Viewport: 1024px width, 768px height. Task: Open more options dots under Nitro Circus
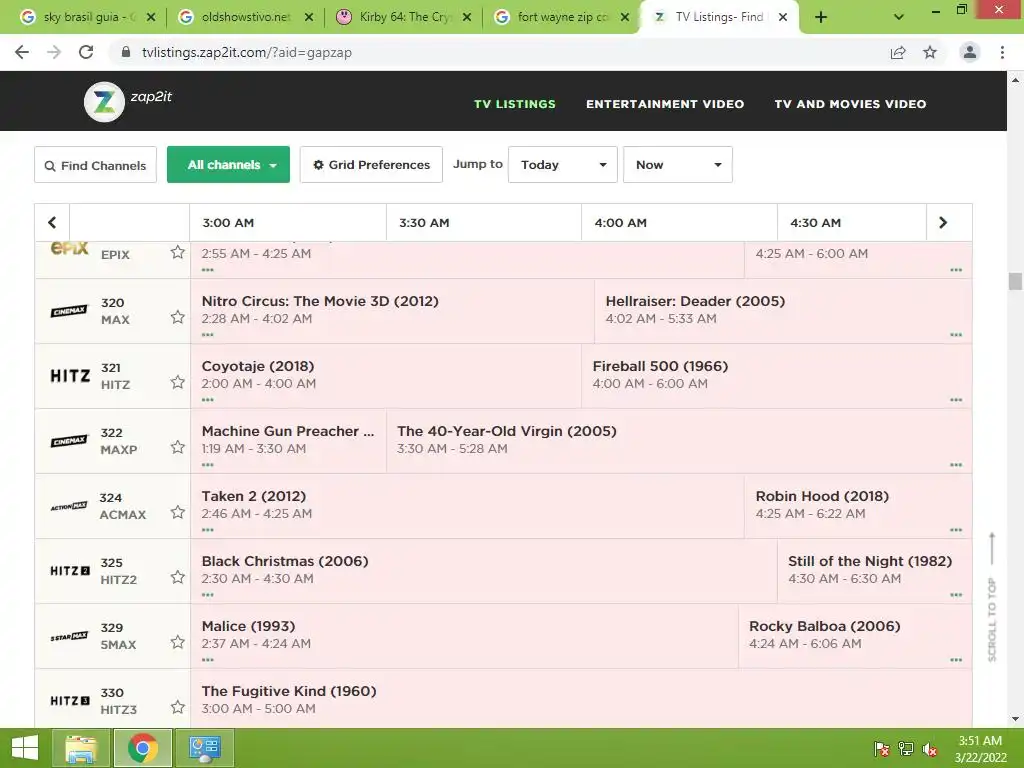pos(208,335)
